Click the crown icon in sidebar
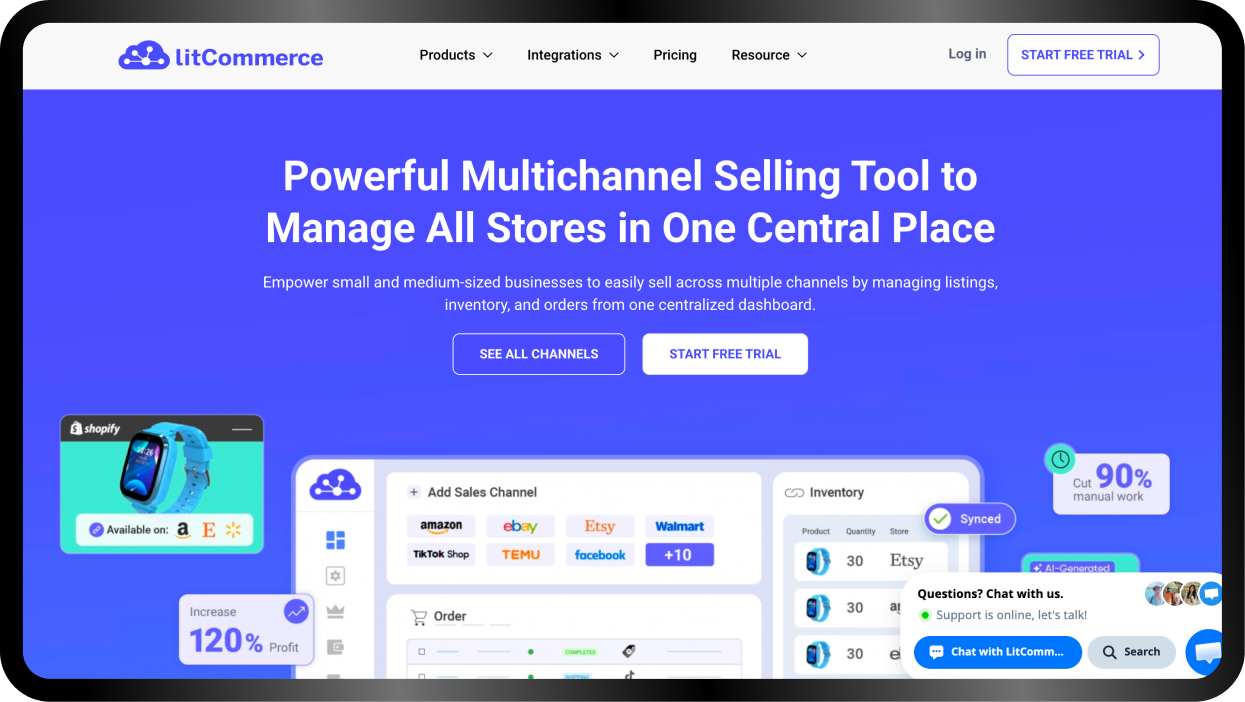Image resolution: width=1245 pixels, height=702 pixels. click(335, 611)
